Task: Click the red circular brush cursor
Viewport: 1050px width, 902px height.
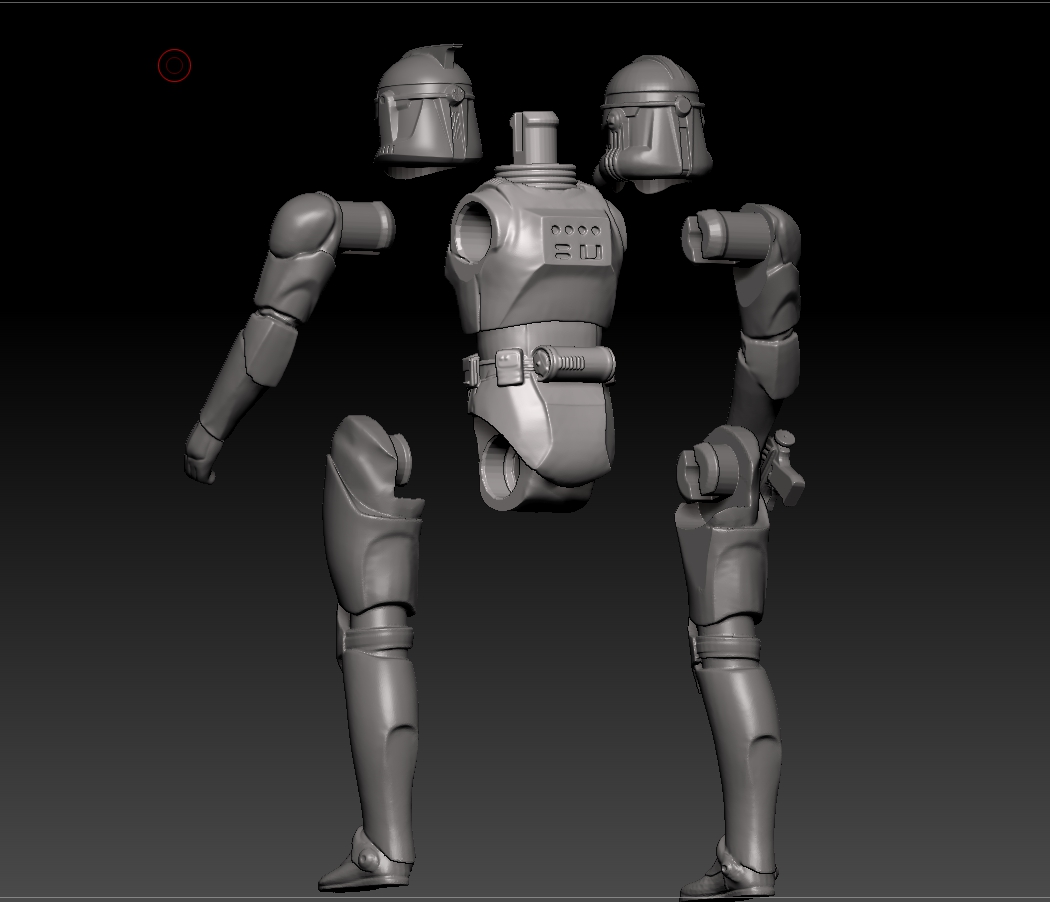Action: 174,66
